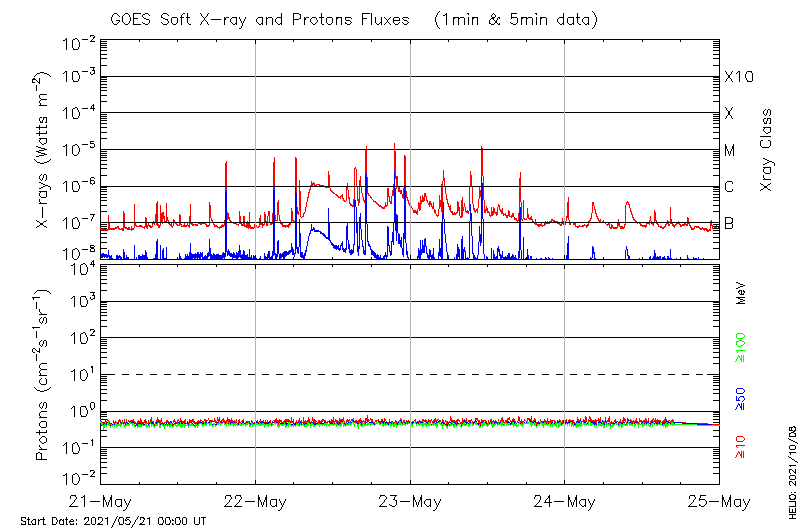Select the 22-May date tick label
Screen dimensions: 800x530
(255, 501)
